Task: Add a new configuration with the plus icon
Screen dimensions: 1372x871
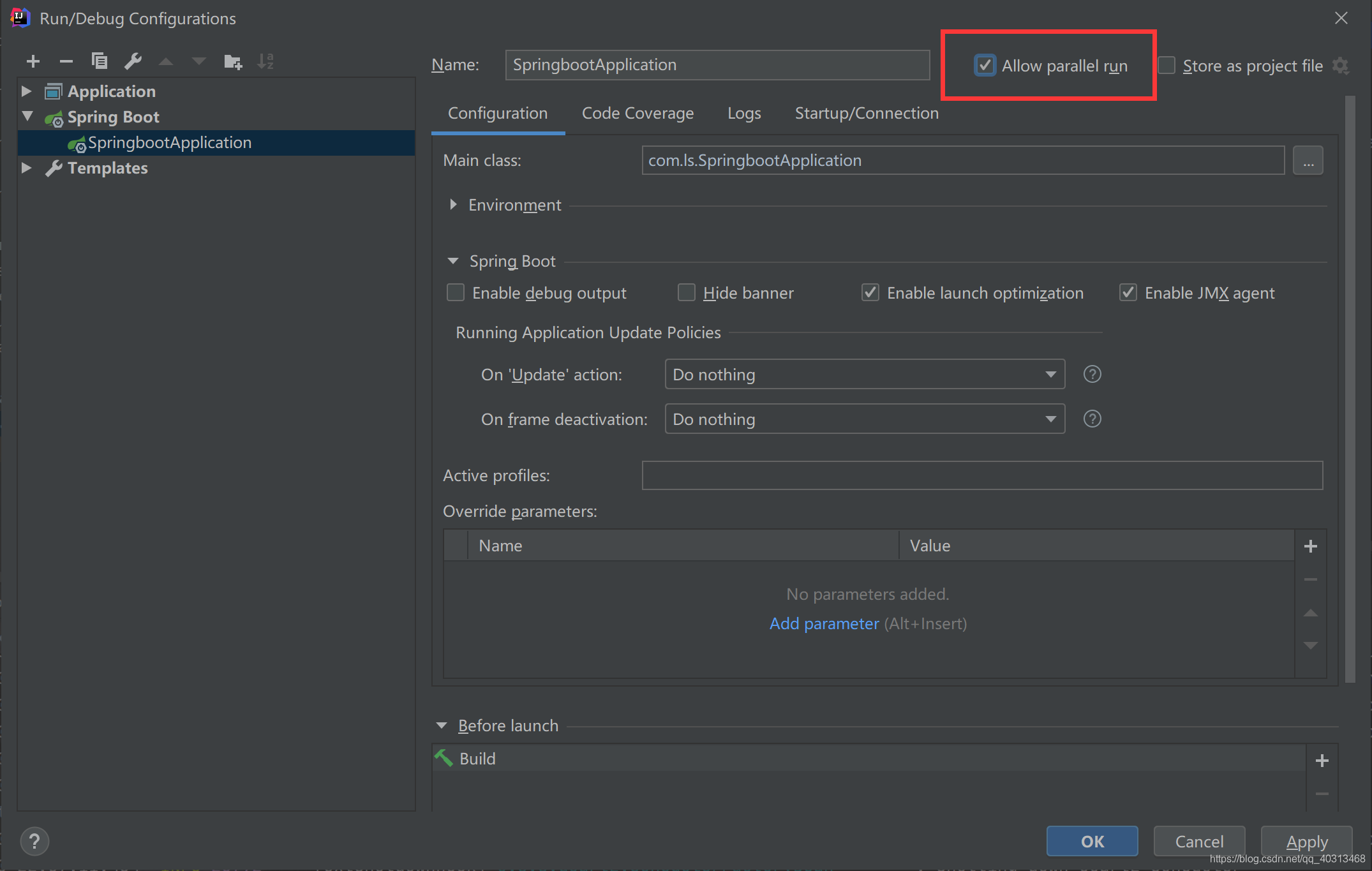Action: tap(33, 61)
